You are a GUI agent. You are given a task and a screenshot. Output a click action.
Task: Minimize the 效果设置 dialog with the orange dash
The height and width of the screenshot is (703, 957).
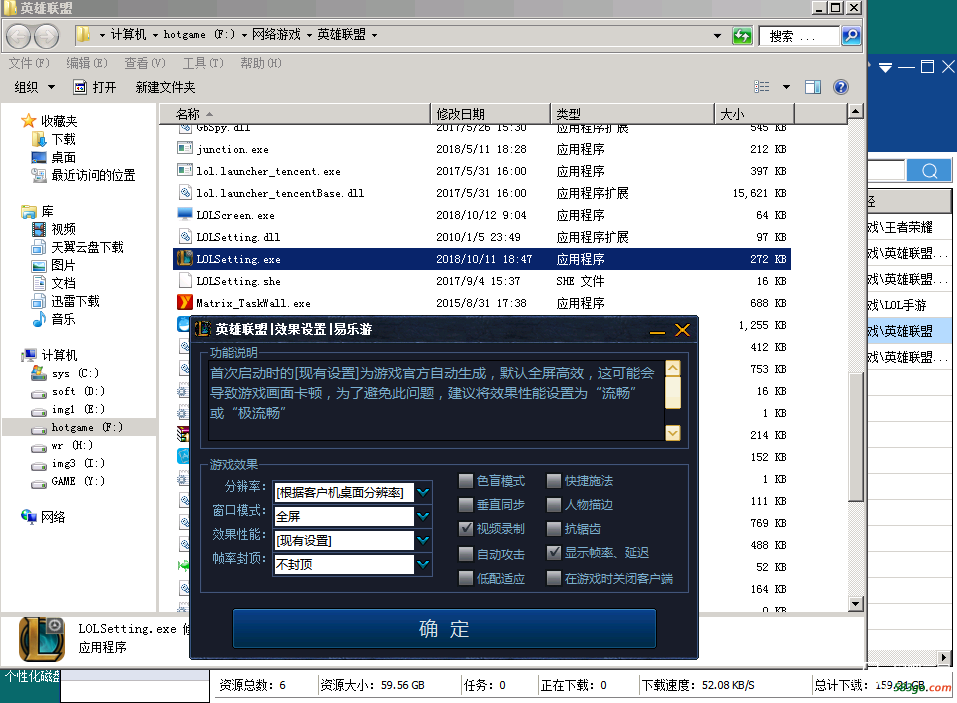pos(657,332)
